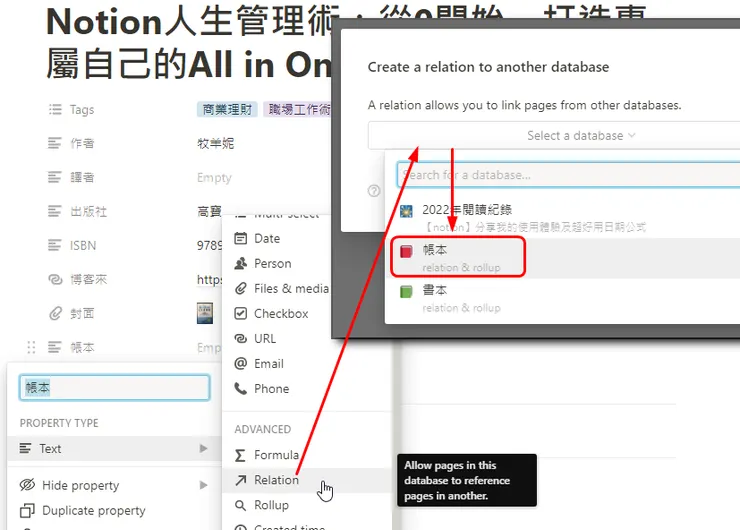
Task: Click the Search for a database field
Action: (x=568, y=175)
